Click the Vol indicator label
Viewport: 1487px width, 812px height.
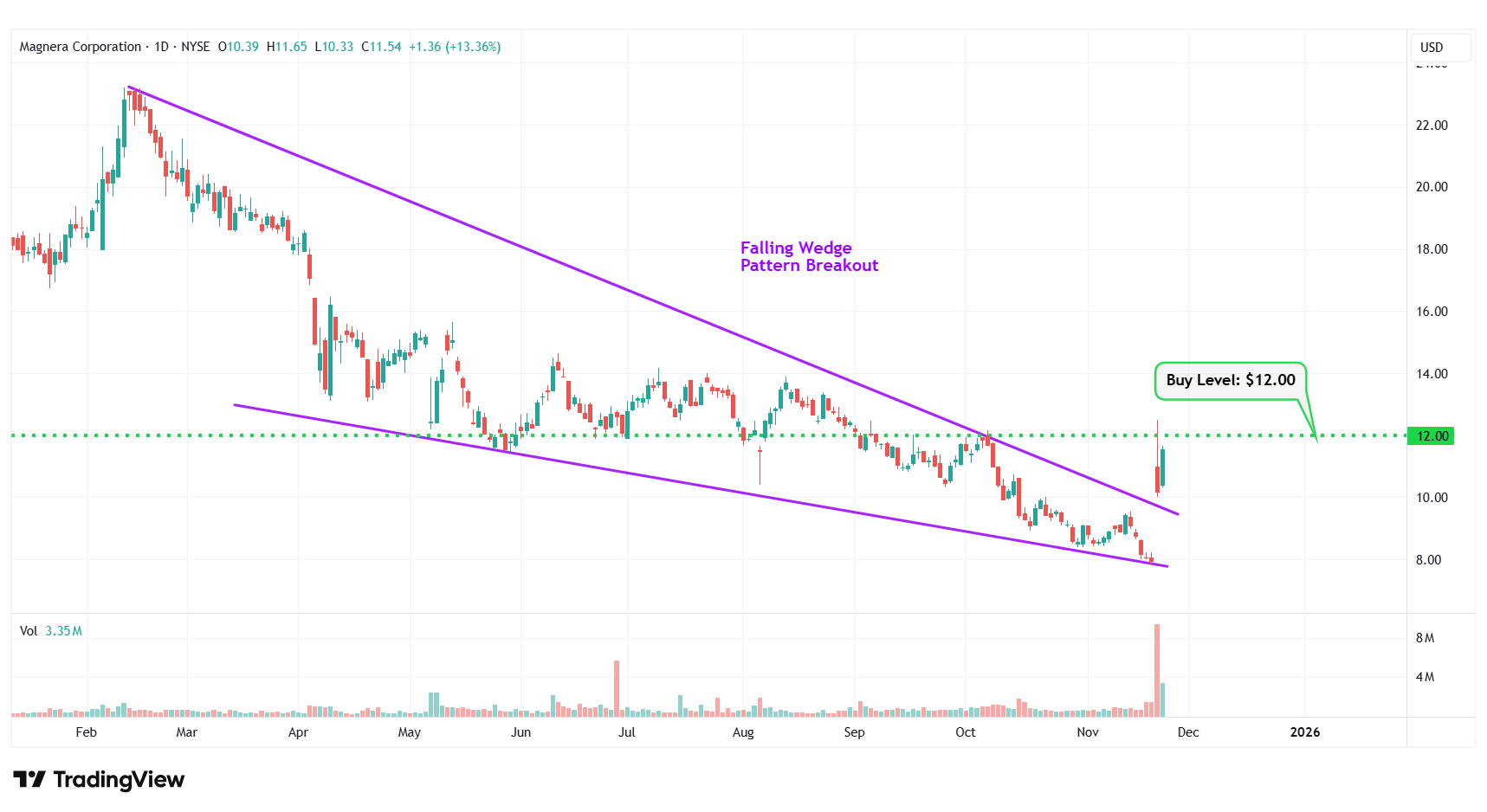coord(29,631)
